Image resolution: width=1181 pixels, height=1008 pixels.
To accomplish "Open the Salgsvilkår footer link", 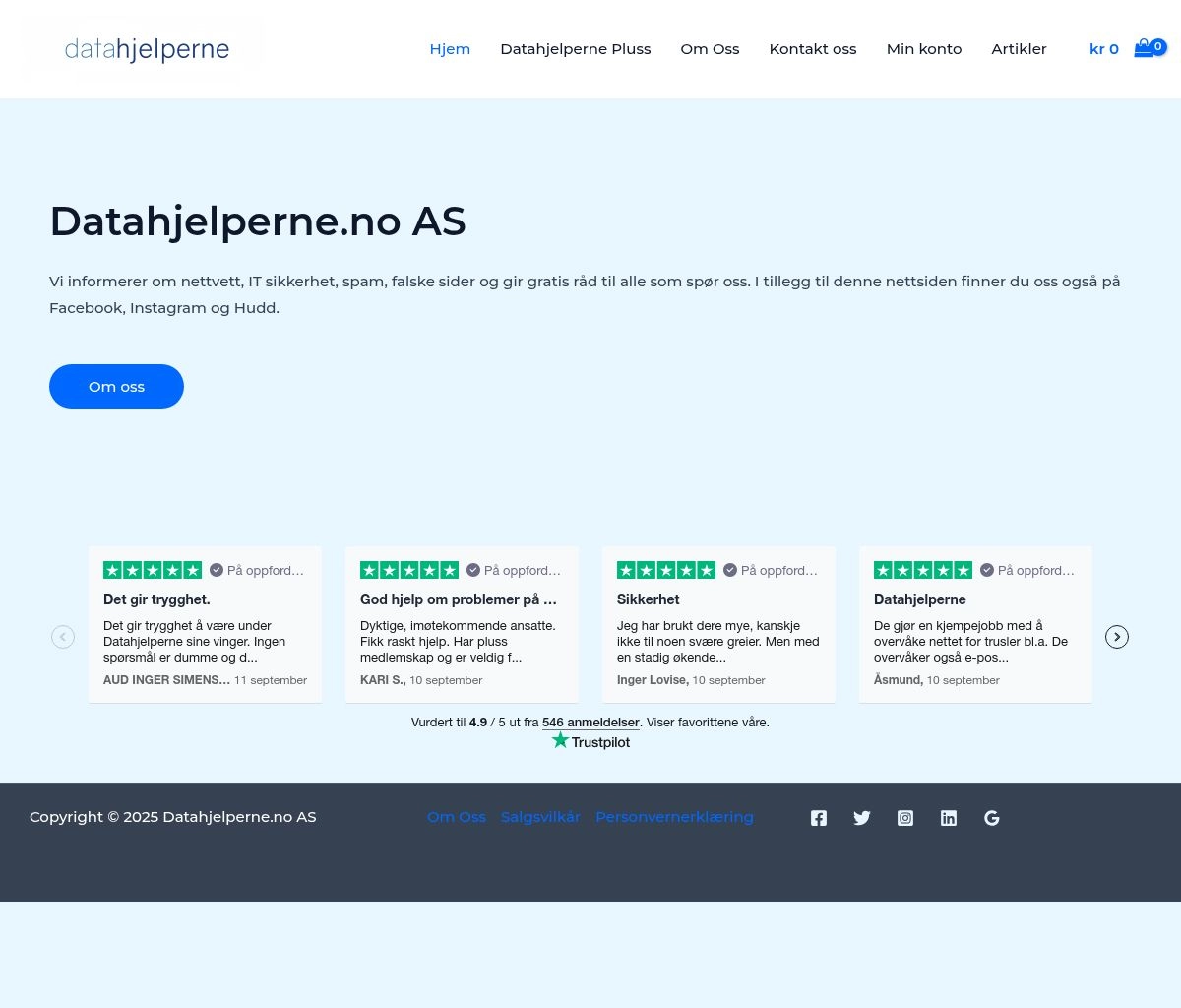I will [540, 817].
